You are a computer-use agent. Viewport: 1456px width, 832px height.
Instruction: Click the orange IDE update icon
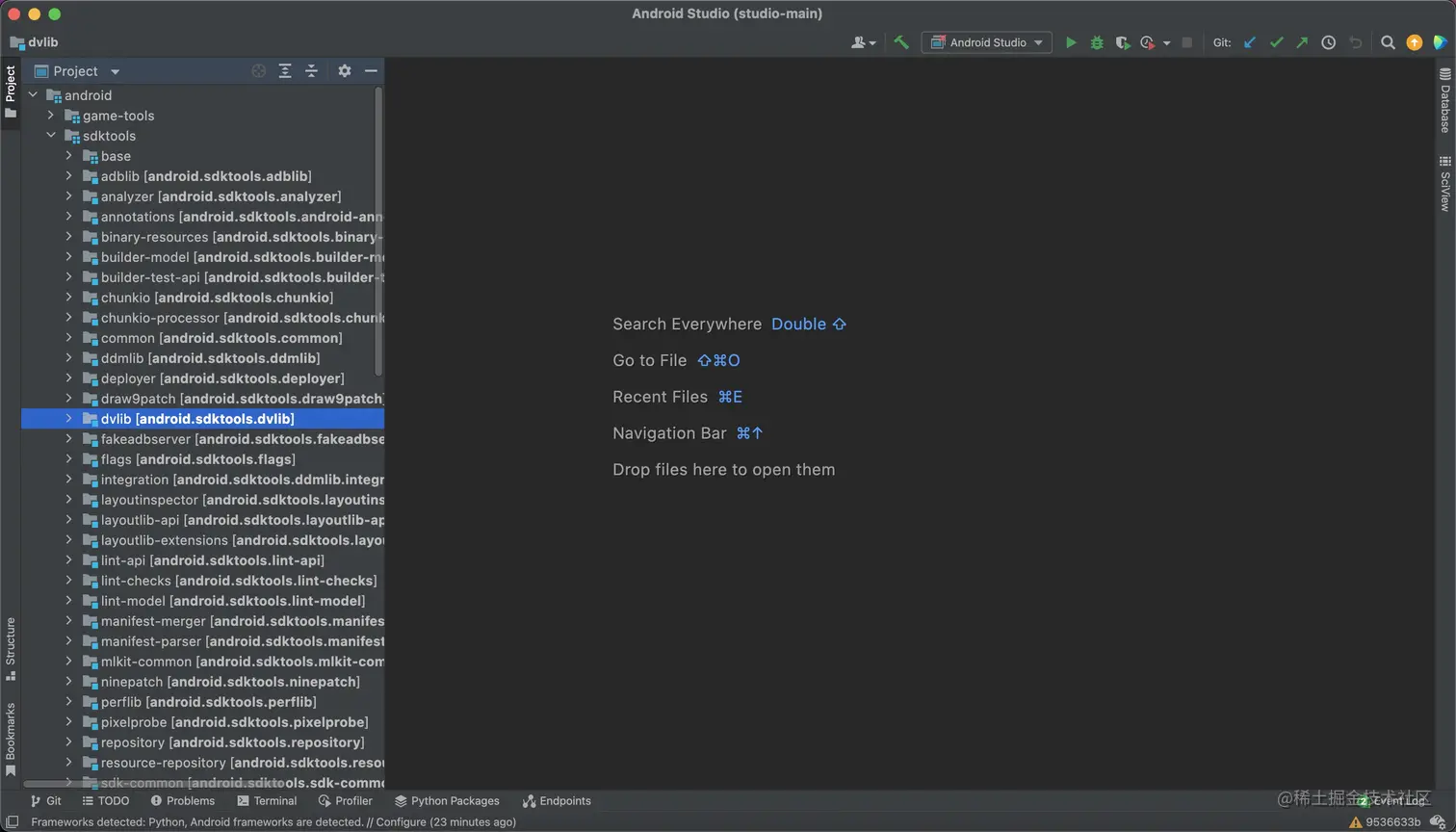tap(1415, 42)
